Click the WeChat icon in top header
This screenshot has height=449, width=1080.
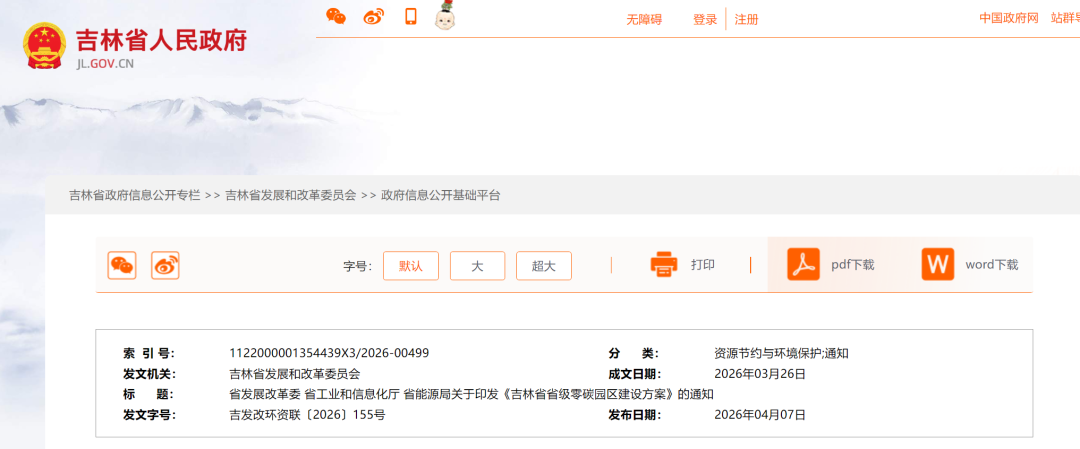coord(336,17)
